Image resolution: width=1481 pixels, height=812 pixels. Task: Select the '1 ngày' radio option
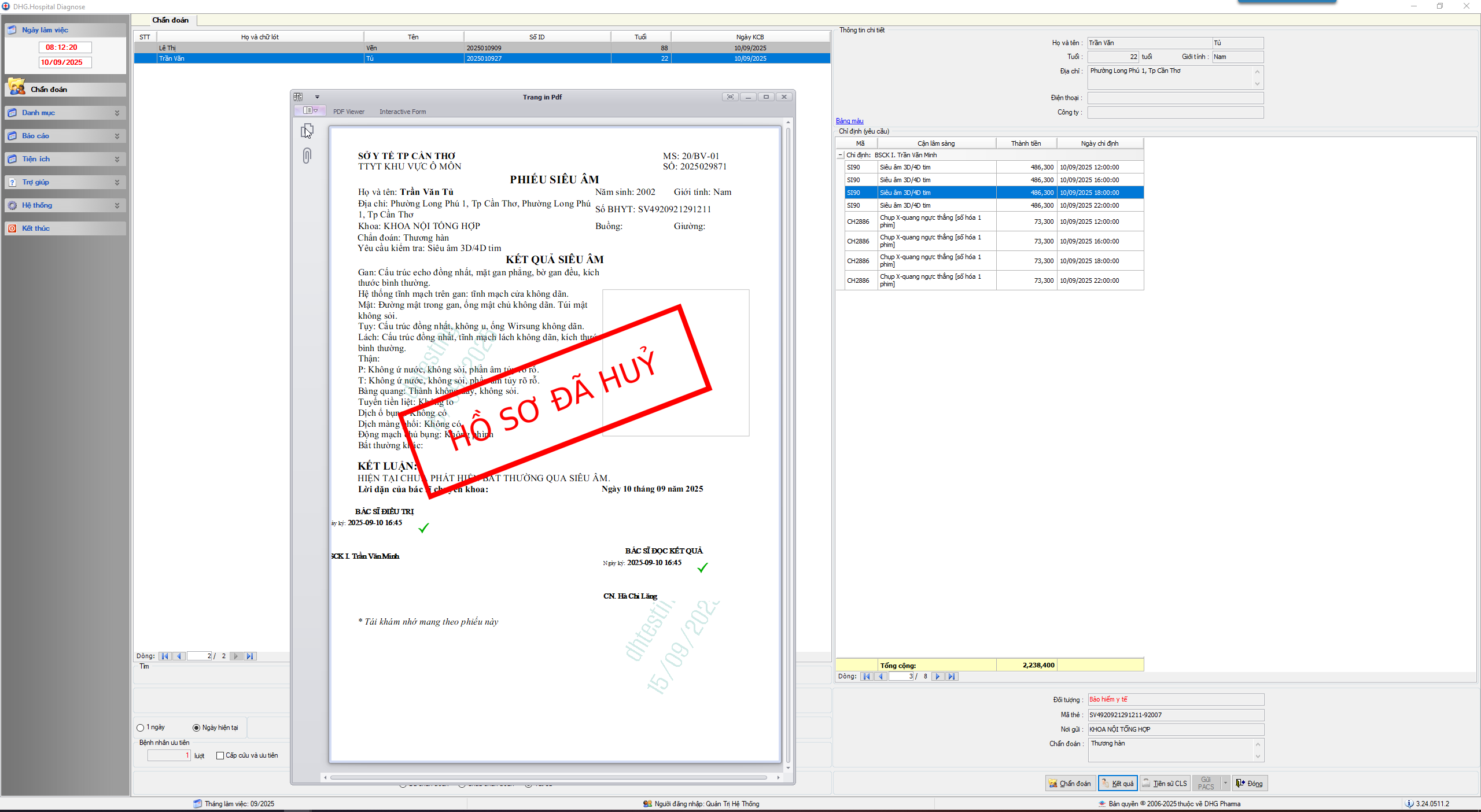[x=141, y=728]
